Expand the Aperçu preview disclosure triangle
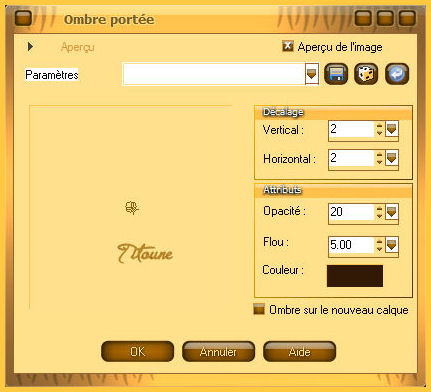 click(30, 46)
